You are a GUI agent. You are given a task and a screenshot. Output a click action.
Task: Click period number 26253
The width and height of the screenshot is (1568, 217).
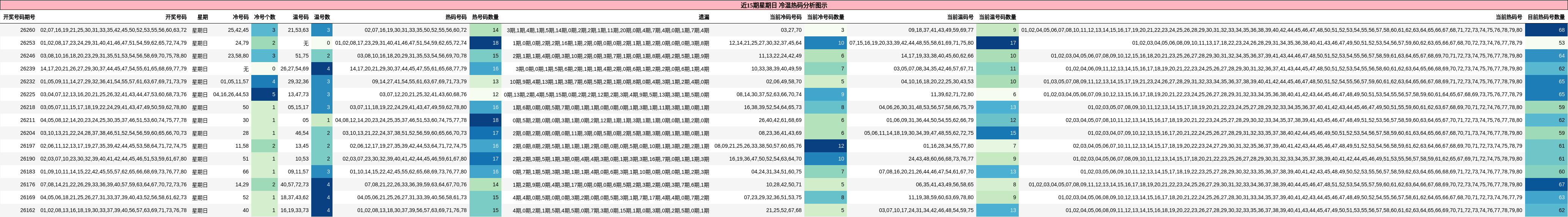click(27, 43)
